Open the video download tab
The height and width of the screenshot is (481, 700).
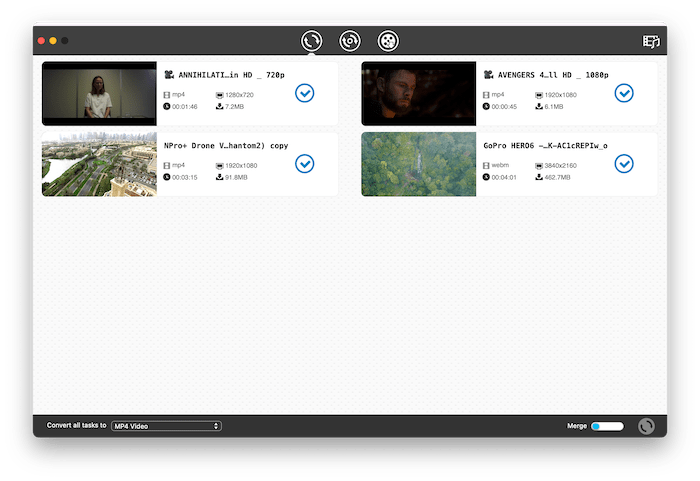tap(388, 41)
